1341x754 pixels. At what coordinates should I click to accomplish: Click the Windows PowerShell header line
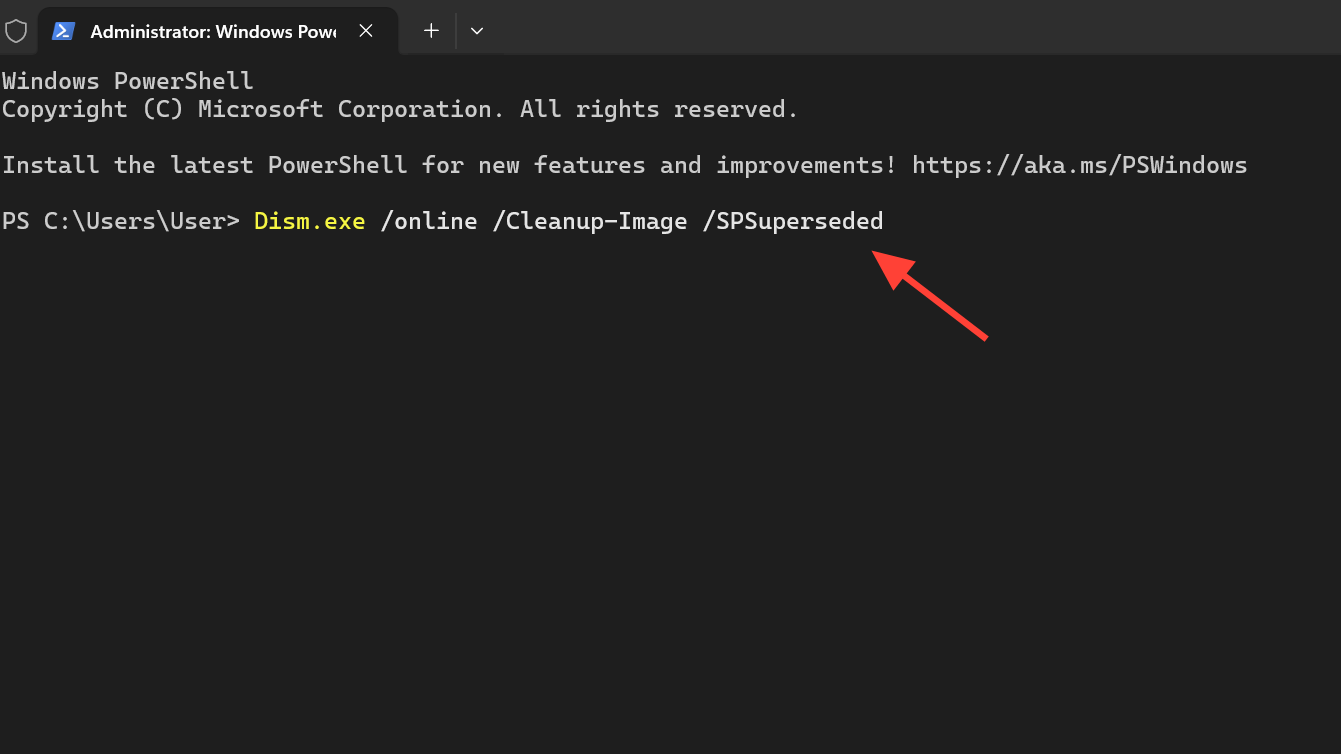point(128,81)
